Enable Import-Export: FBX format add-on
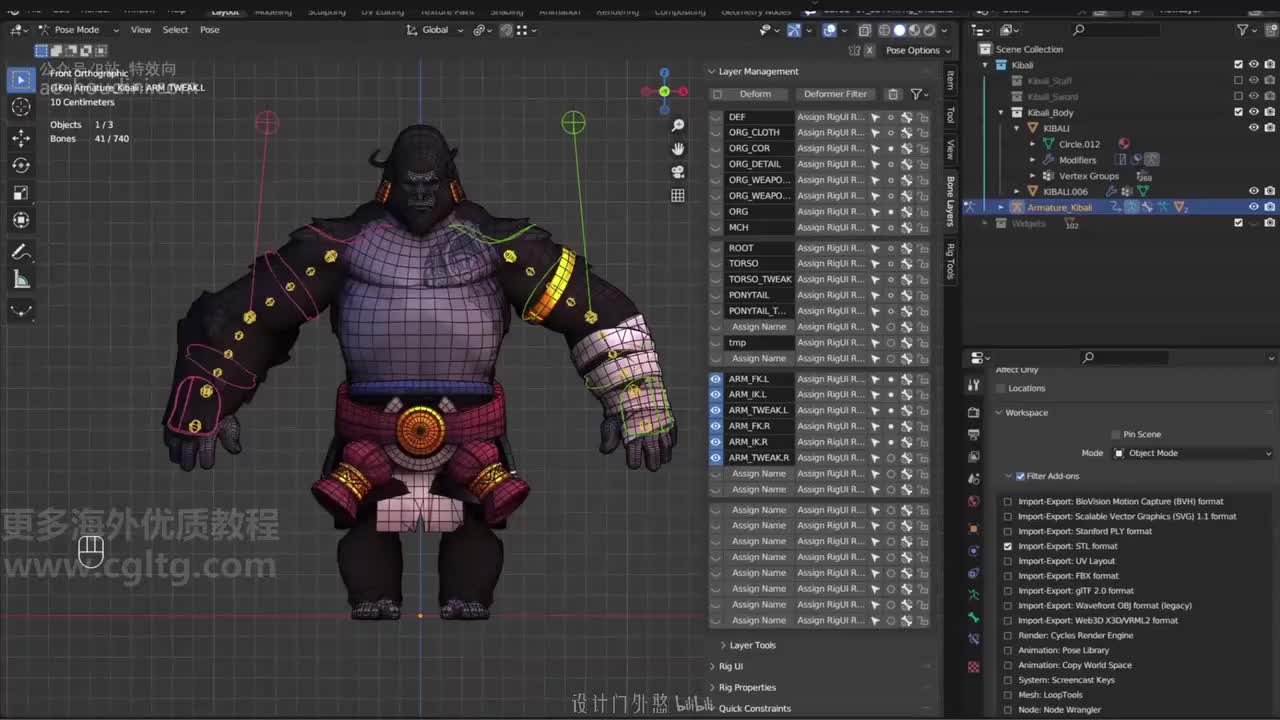1280x720 pixels. 1008,576
